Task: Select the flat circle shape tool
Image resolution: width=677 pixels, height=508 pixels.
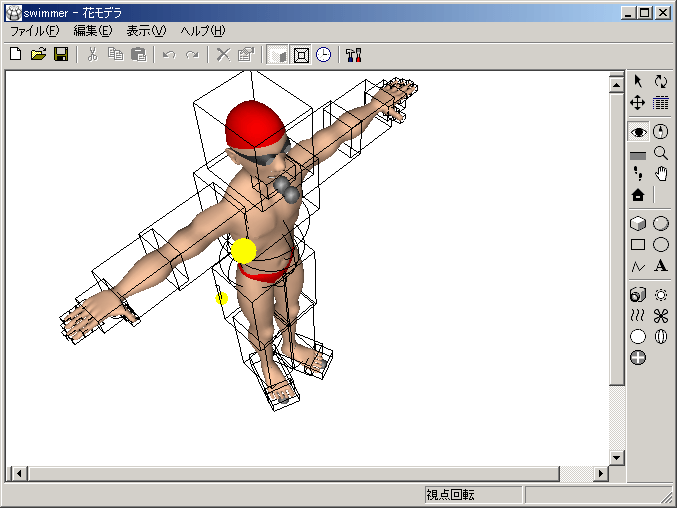Action: point(661,245)
